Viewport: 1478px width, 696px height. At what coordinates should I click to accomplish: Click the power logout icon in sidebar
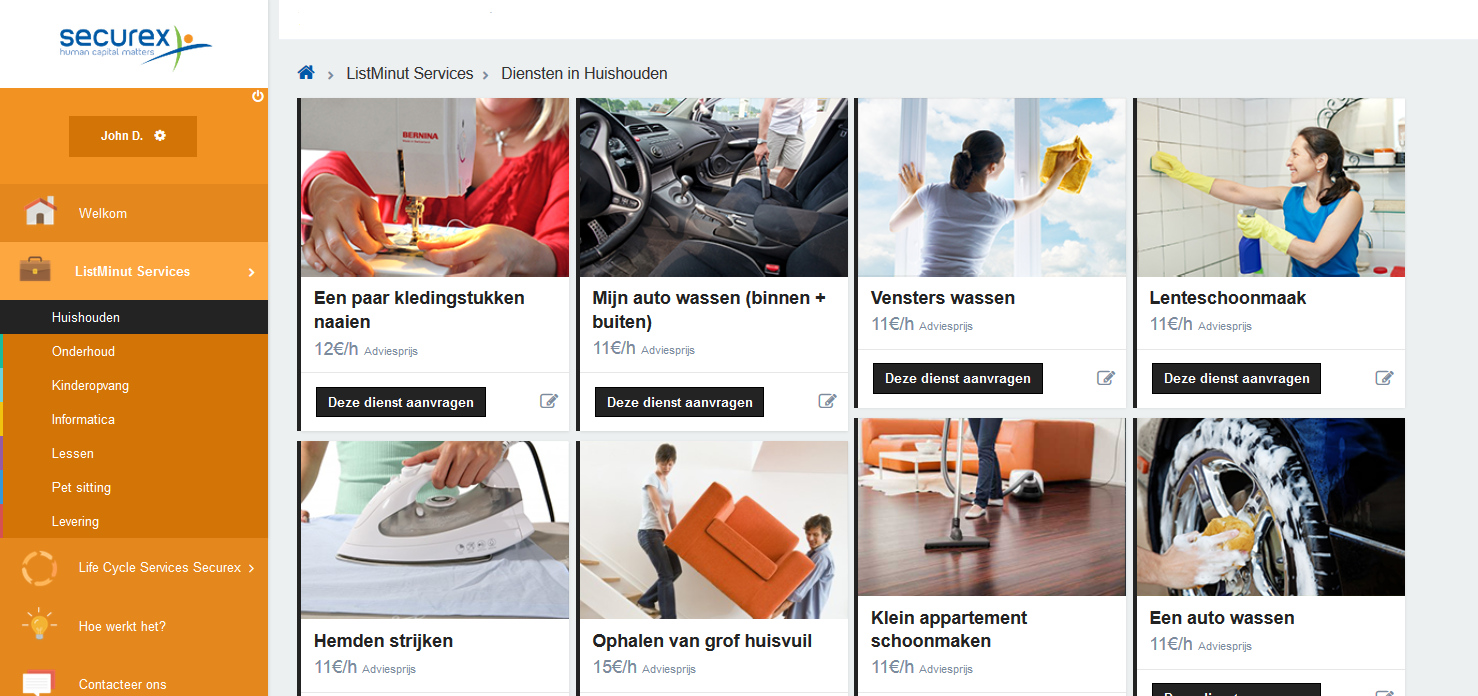258,97
